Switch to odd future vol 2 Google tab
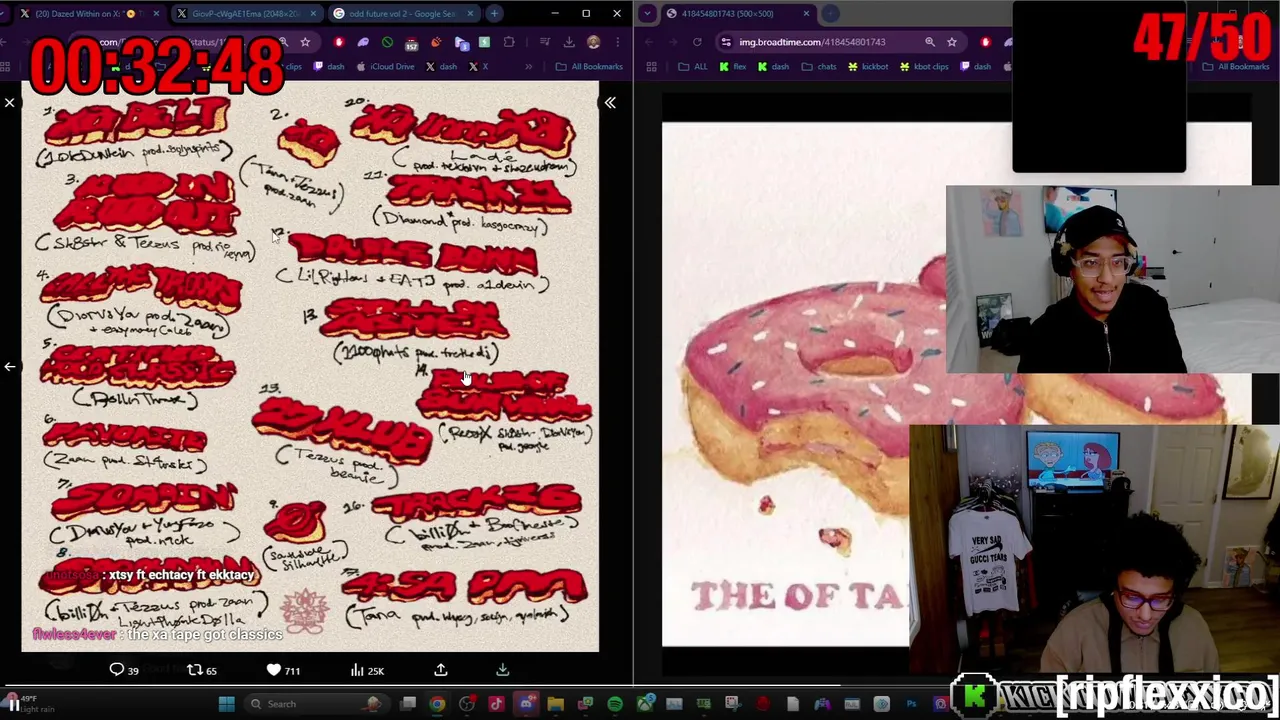 coord(402,14)
